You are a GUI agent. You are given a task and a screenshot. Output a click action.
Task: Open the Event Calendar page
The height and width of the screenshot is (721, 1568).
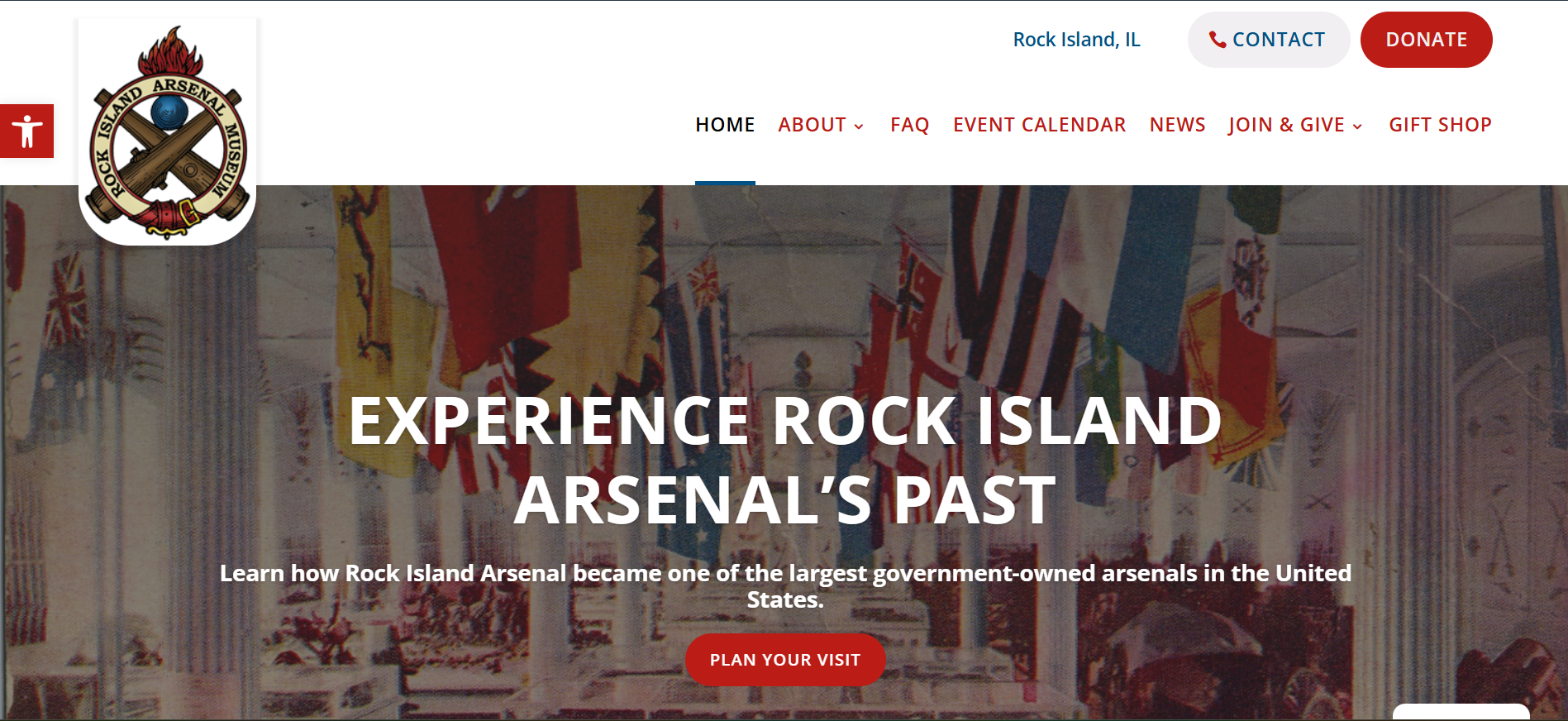[x=1039, y=125]
